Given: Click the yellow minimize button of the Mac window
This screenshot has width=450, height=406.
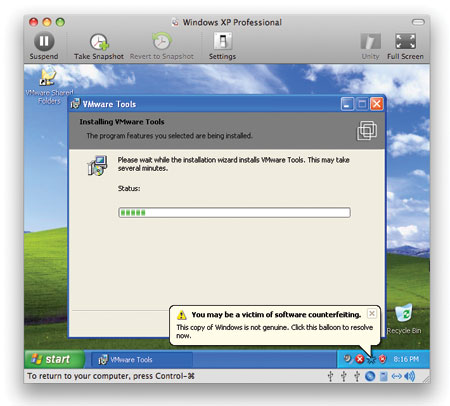Looking at the screenshot, I should pyautogui.click(x=47, y=22).
